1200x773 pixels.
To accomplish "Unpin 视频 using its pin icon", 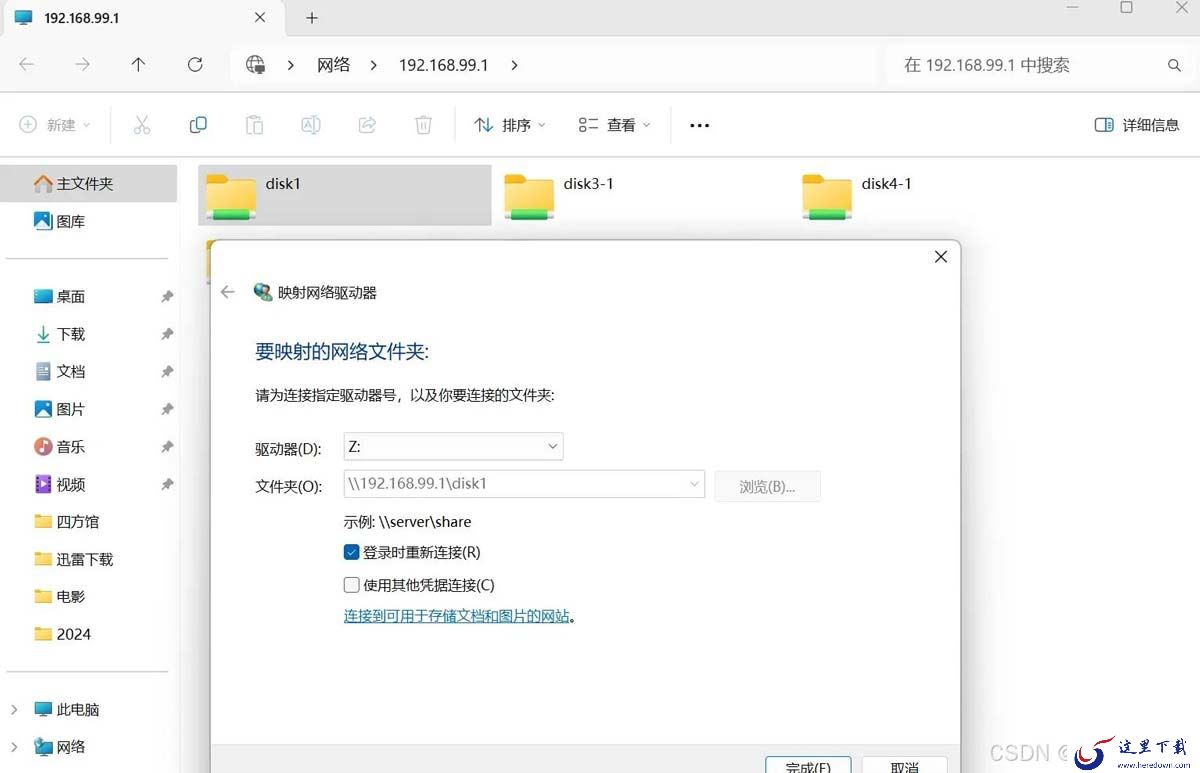I will coord(167,484).
